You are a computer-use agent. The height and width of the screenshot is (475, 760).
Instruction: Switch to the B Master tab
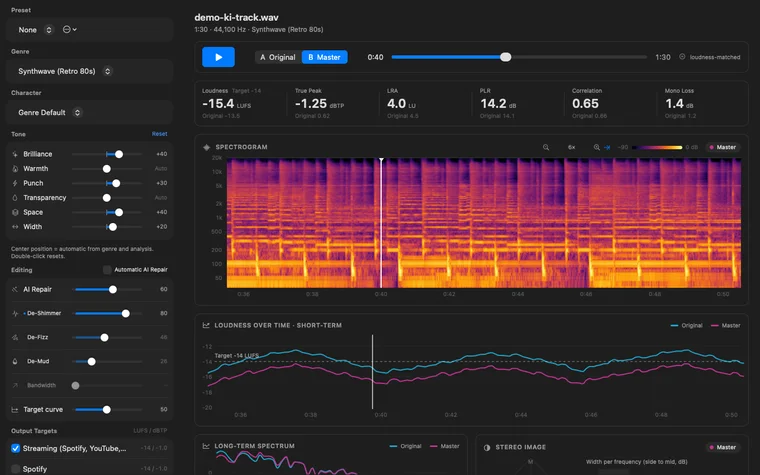pos(325,57)
